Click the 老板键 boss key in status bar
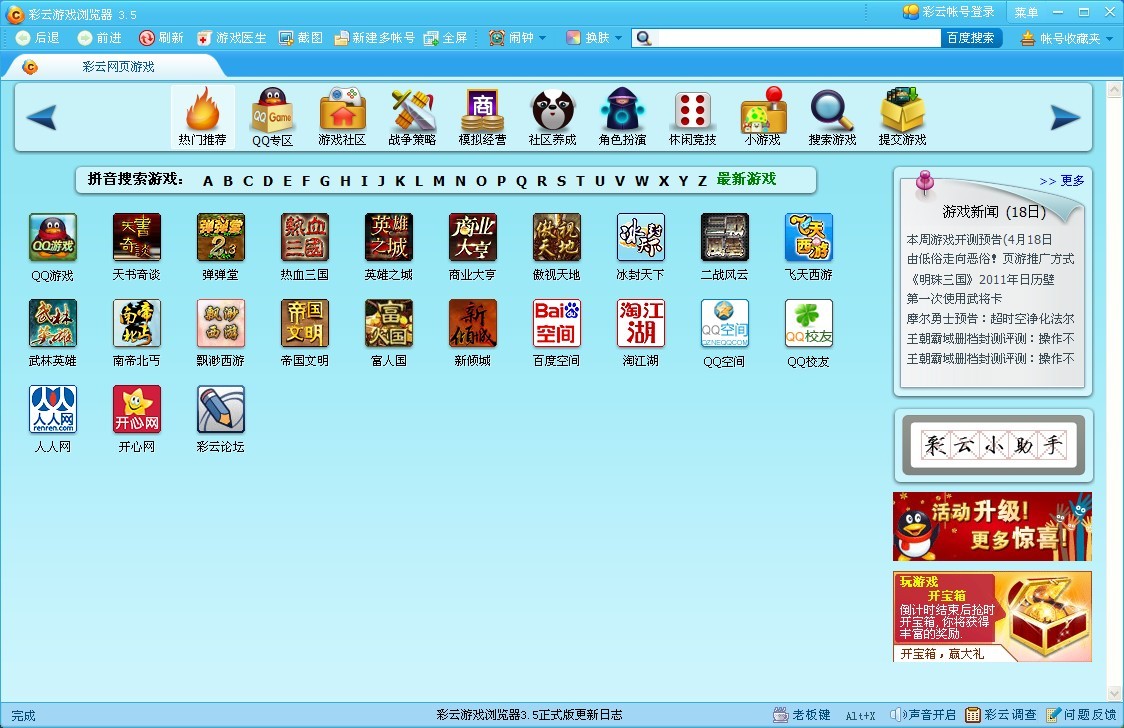This screenshot has height=728, width=1124. (802, 714)
